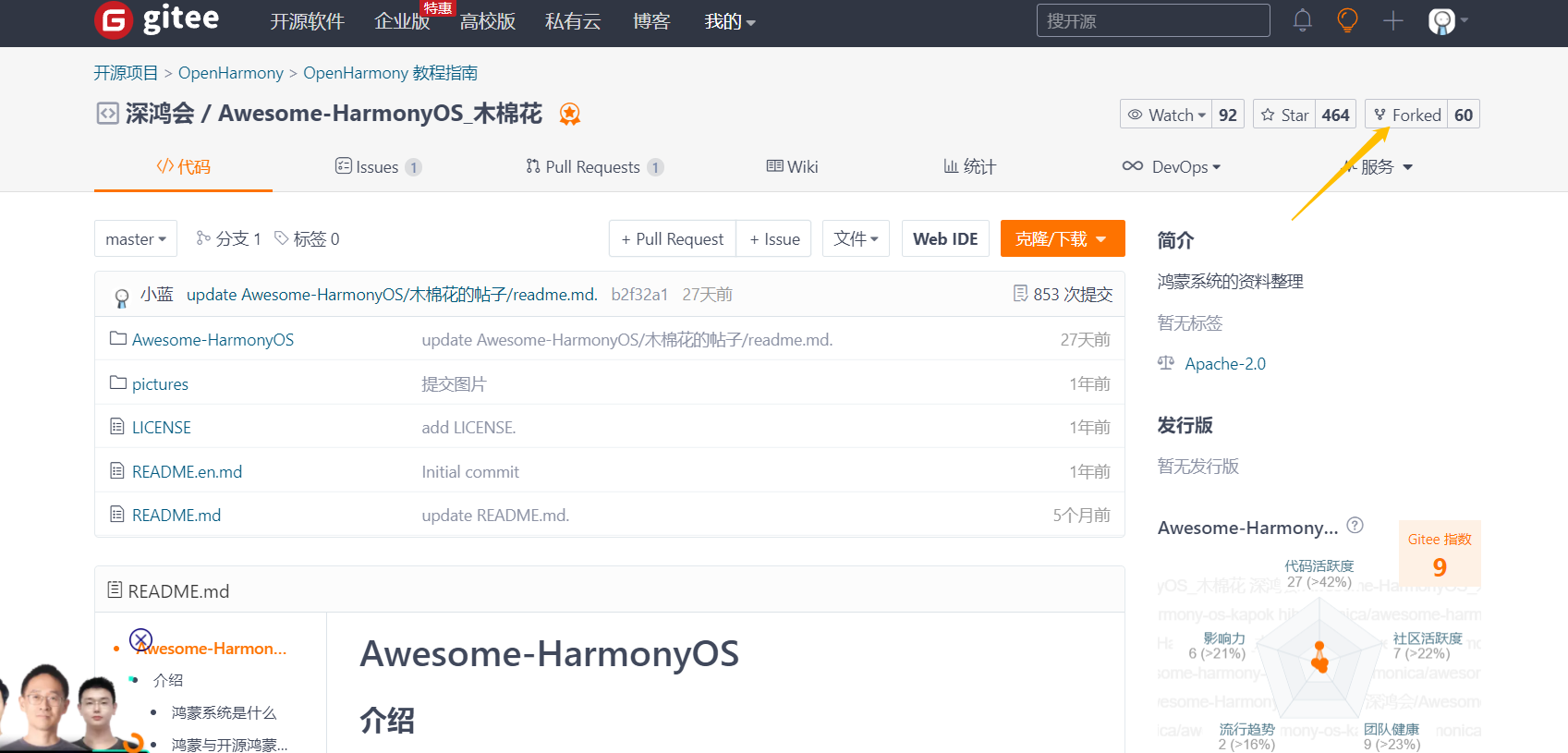Click 分支 1 branches link
The width and height of the screenshot is (1568, 753).
(228, 239)
